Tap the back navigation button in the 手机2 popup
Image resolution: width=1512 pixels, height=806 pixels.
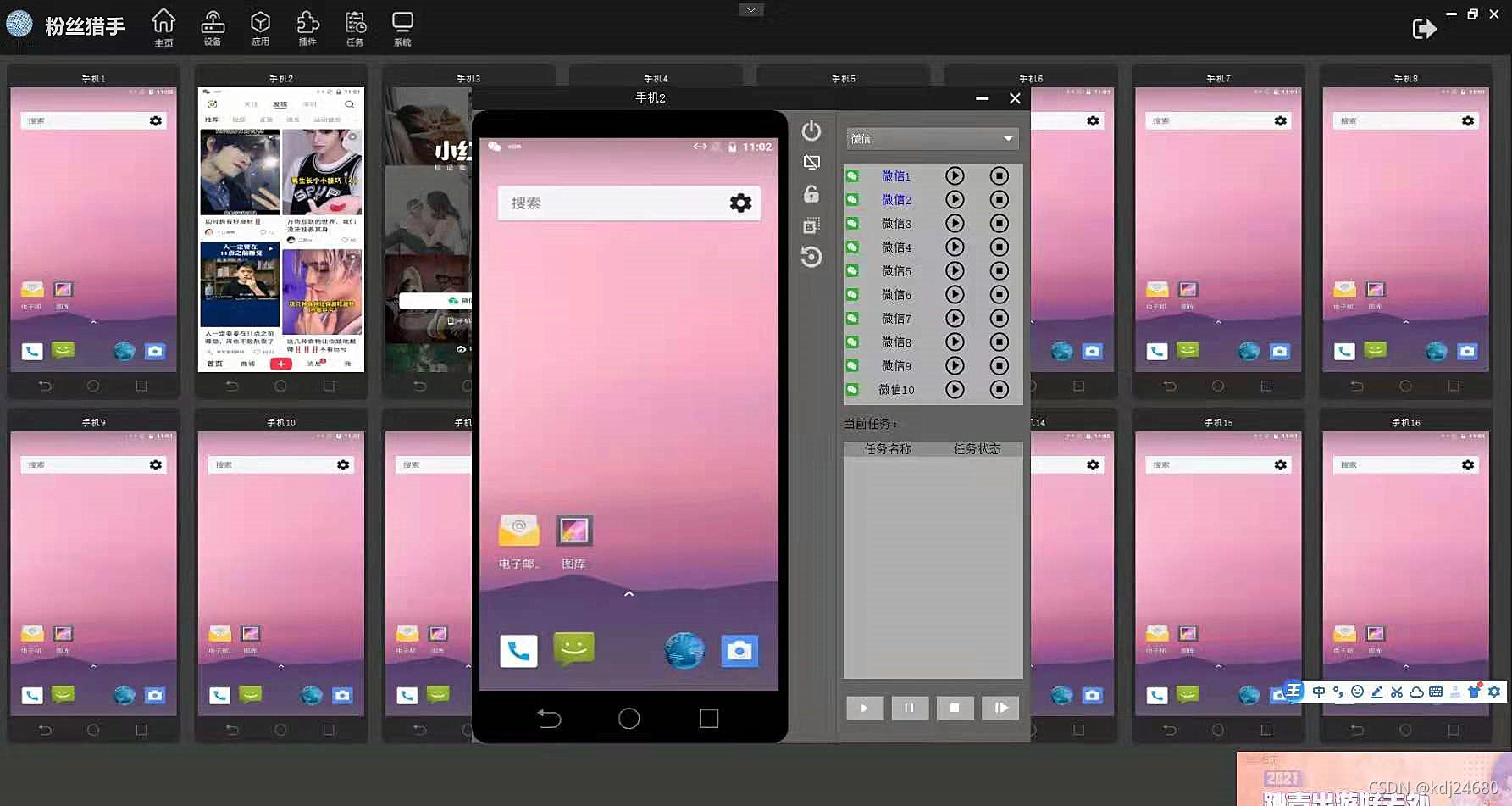(x=549, y=719)
